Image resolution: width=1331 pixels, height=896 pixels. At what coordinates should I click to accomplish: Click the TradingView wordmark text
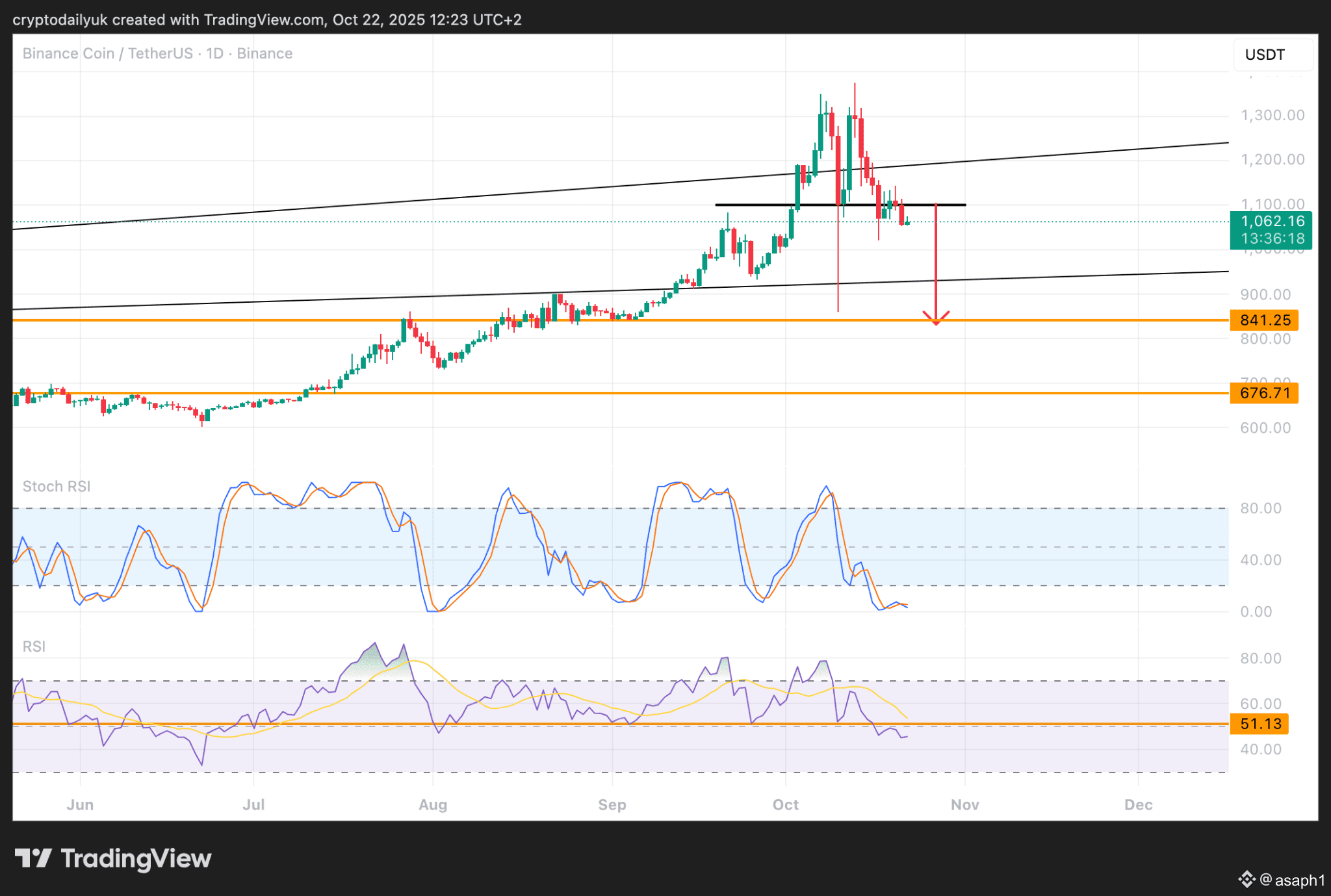pyautogui.click(x=136, y=858)
